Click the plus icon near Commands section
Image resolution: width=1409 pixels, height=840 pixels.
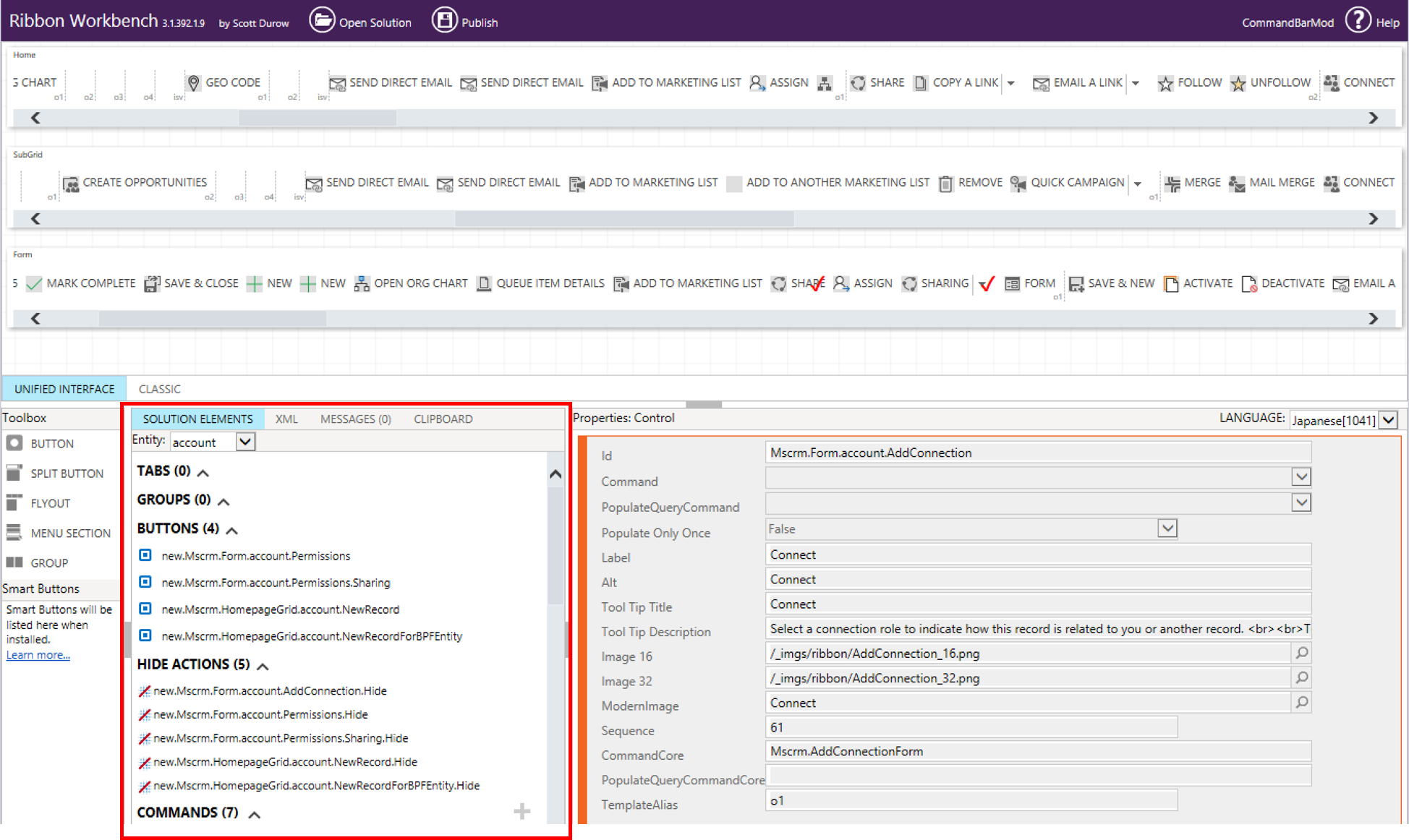[522, 812]
